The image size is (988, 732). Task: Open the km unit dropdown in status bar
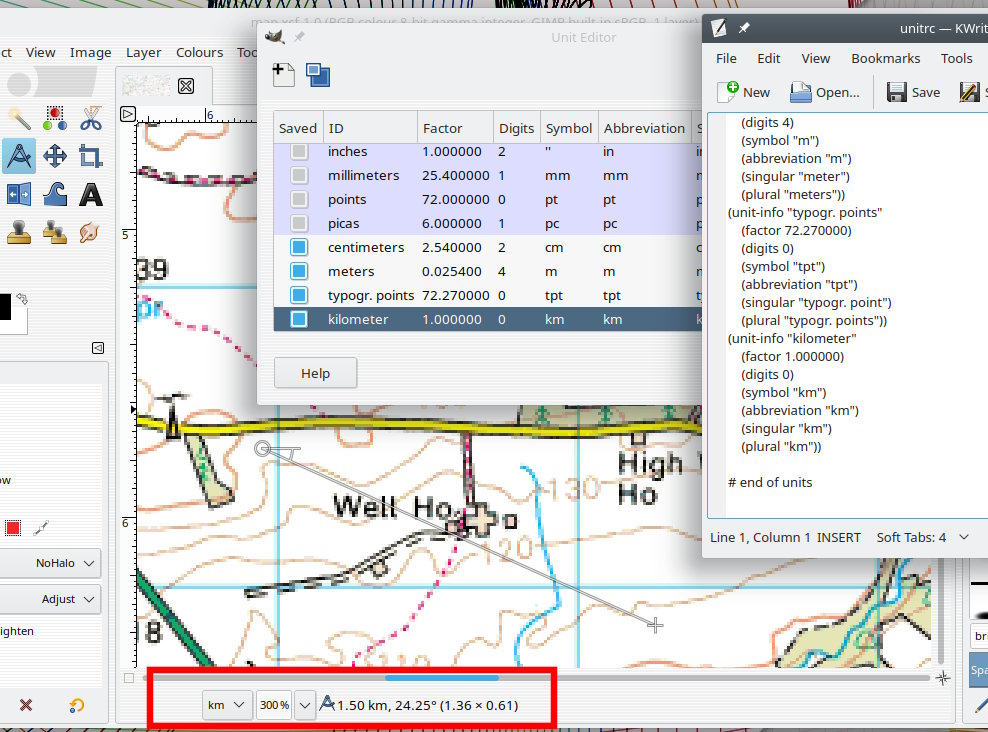227,705
